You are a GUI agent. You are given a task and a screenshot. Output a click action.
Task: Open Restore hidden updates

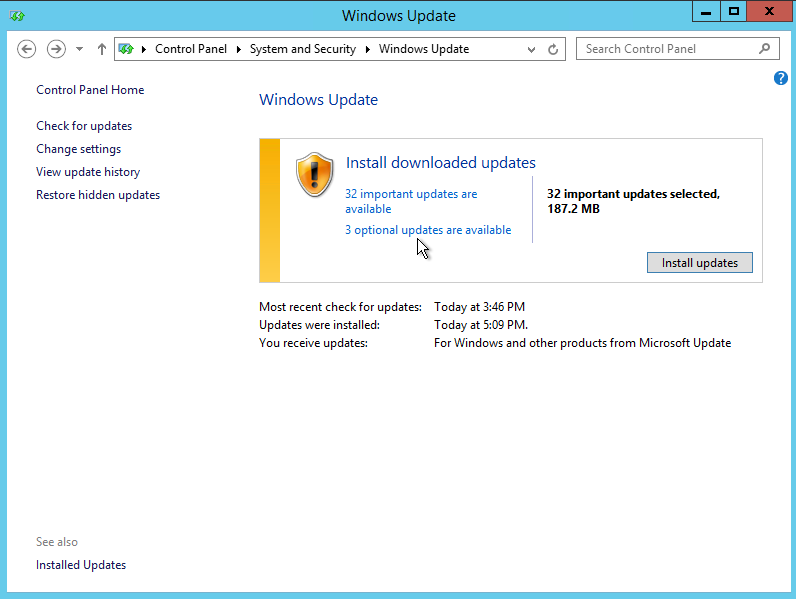[x=98, y=195]
